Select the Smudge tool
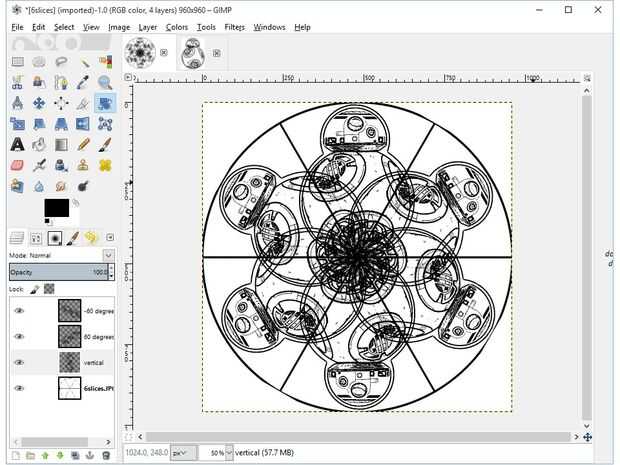Viewport: 620px width, 465px height. pyautogui.click(x=61, y=186)
